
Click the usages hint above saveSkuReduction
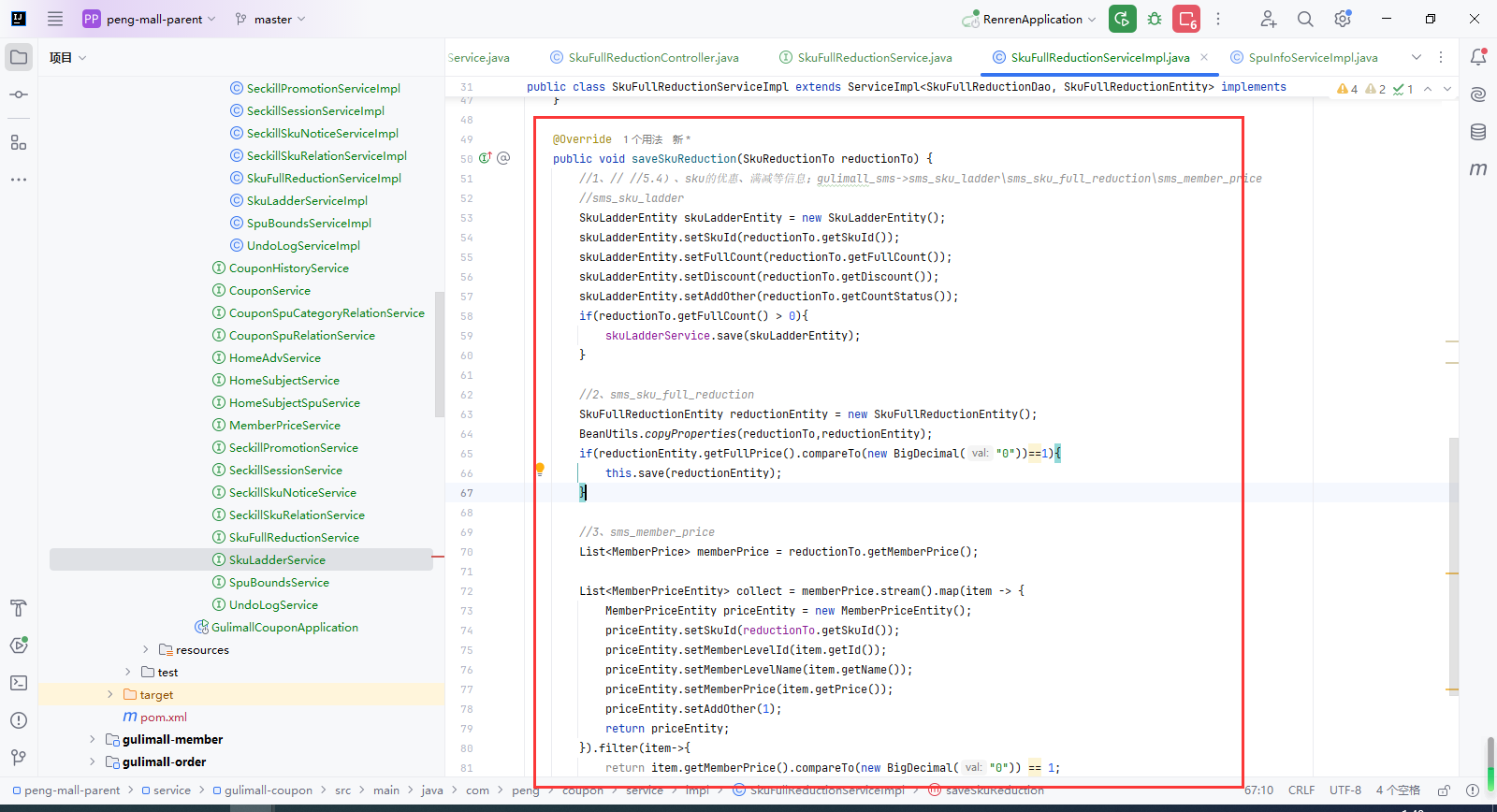point(643,139)
